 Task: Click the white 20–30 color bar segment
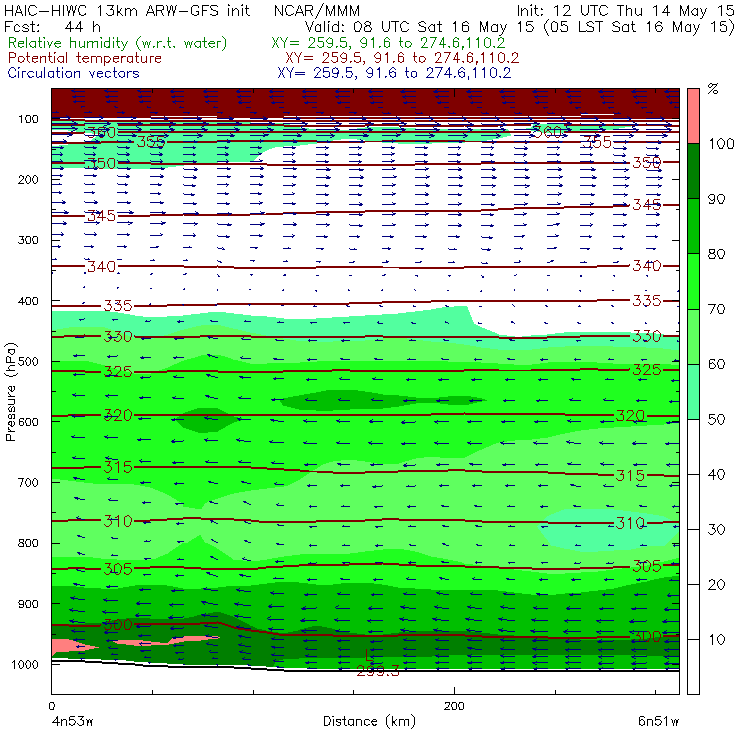693,557
